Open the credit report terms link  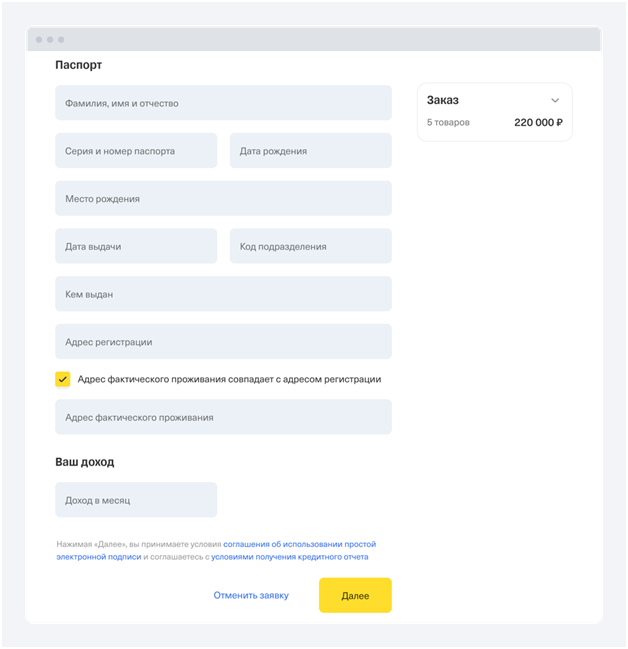pos(289,557)
